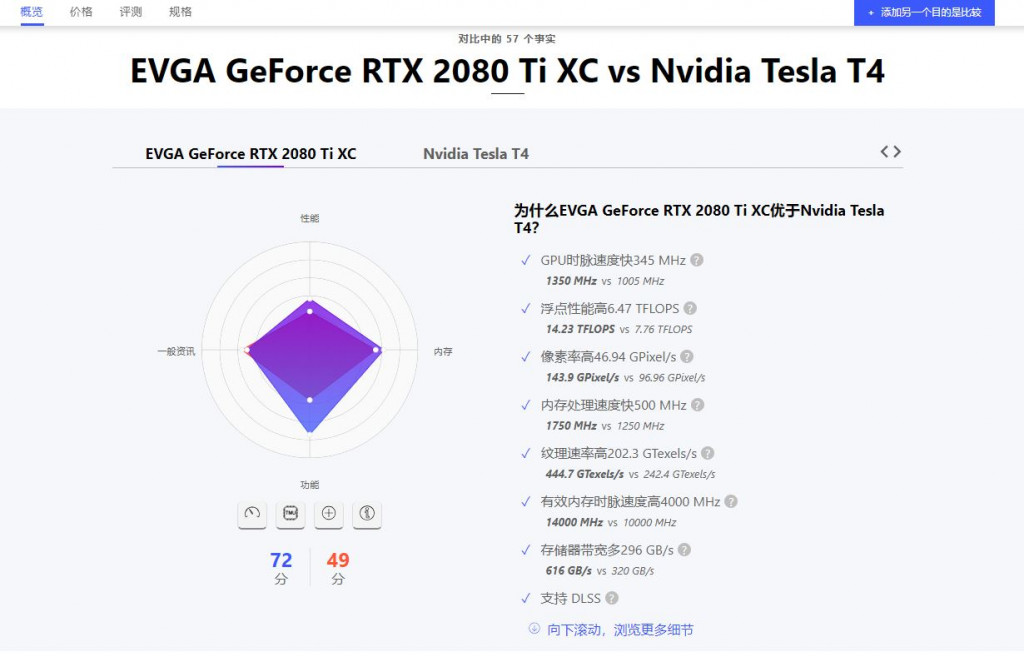Image resolution: width=1024 pixels, height=657 pixels.
Task: Click previous arrow in product tab bar
Action: [x=884, y=152]
